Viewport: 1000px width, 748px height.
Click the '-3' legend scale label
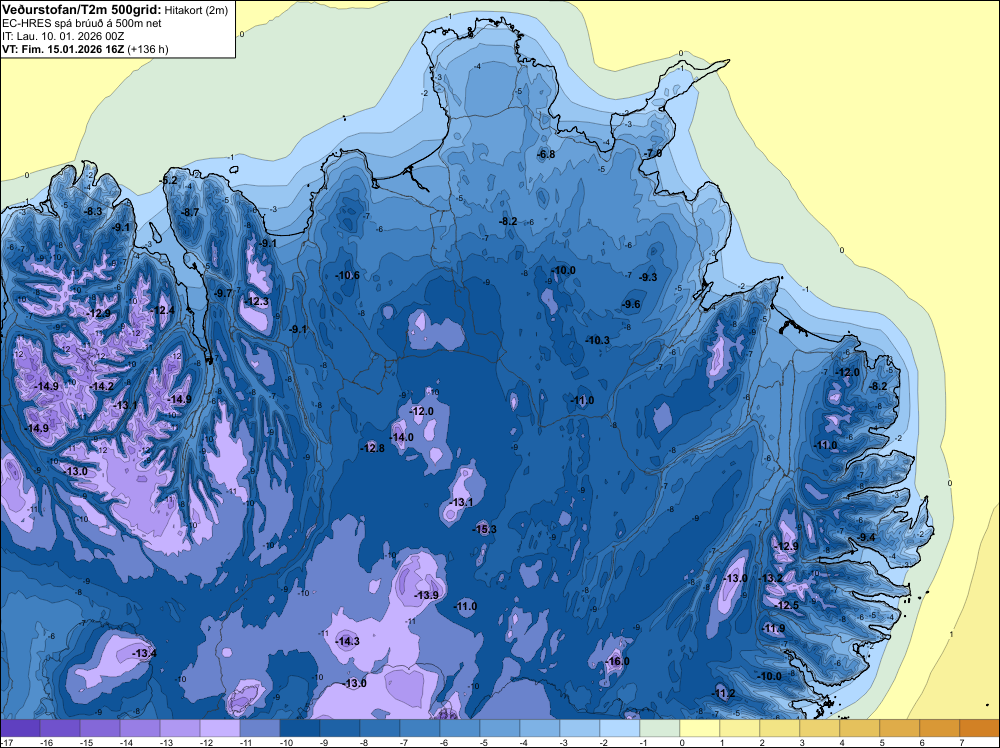coord(566,742)
